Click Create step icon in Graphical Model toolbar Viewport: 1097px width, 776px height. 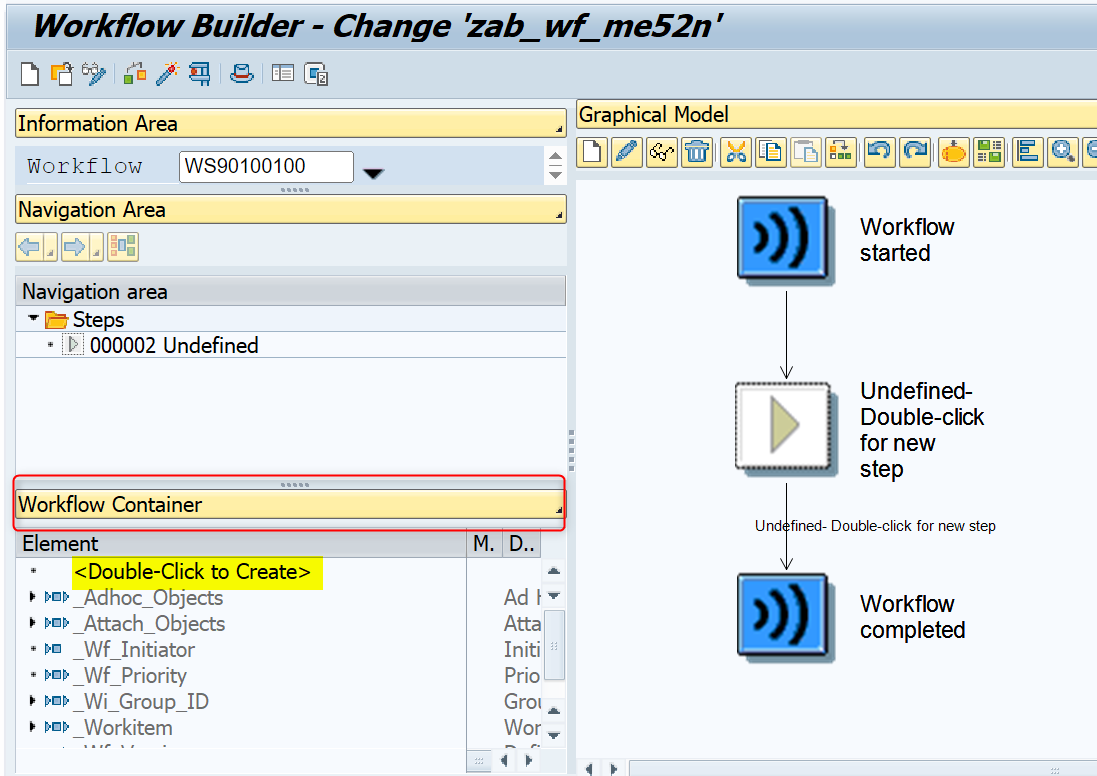tap(592, 151)
